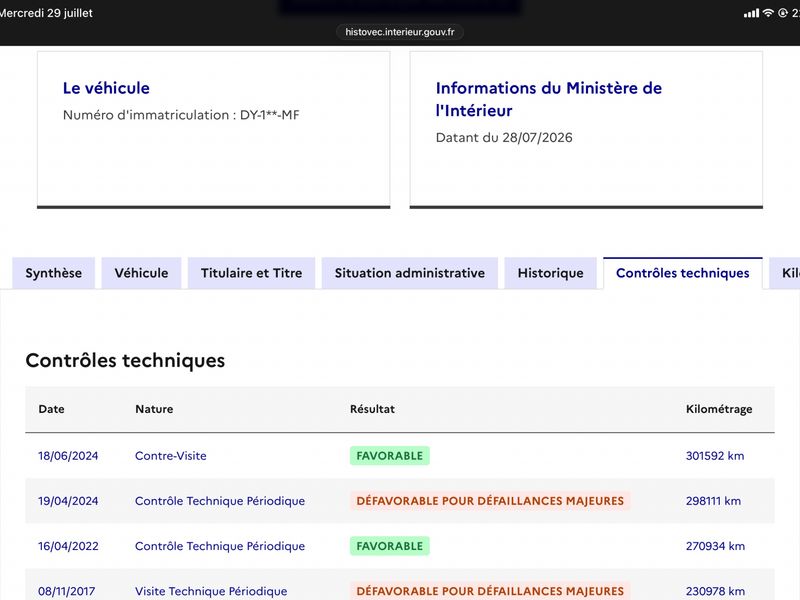Select the Contrôles techniques tab
Screen dimensions: 800x600
[x=683, y=273]
